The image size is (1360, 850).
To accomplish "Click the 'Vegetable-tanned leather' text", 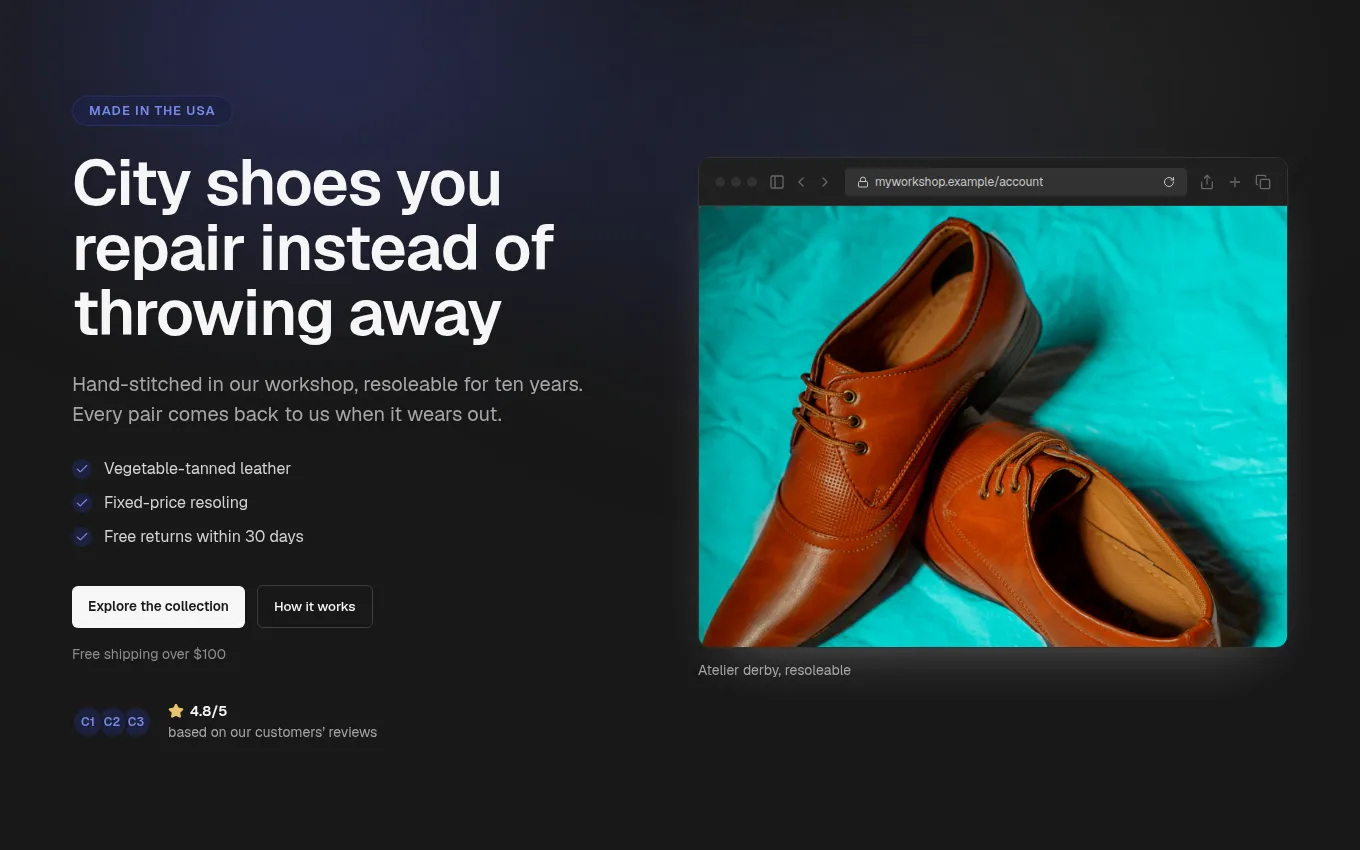I will coord(197,469).
